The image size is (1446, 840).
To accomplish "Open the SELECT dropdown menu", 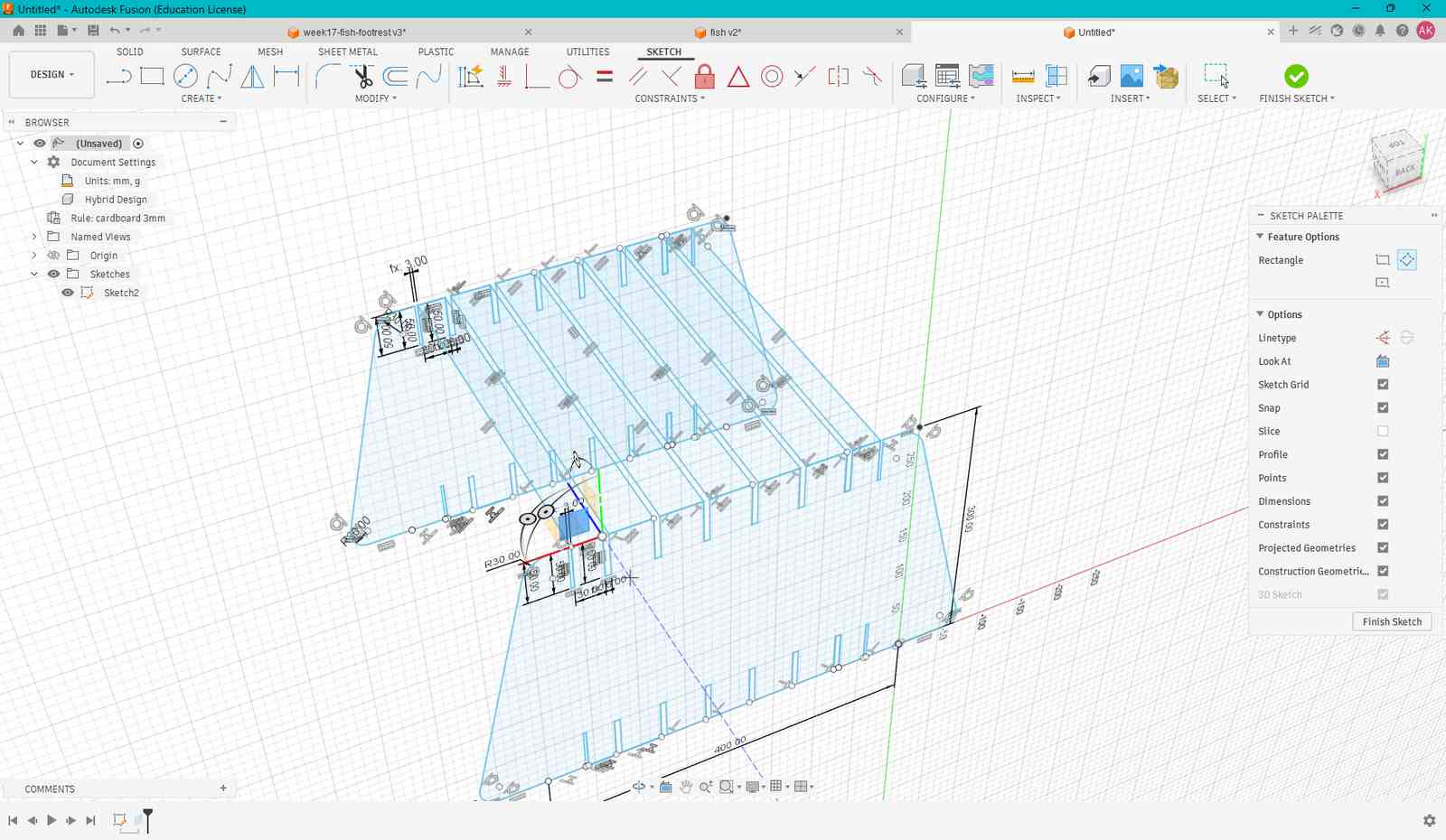I will point(1216,98).
